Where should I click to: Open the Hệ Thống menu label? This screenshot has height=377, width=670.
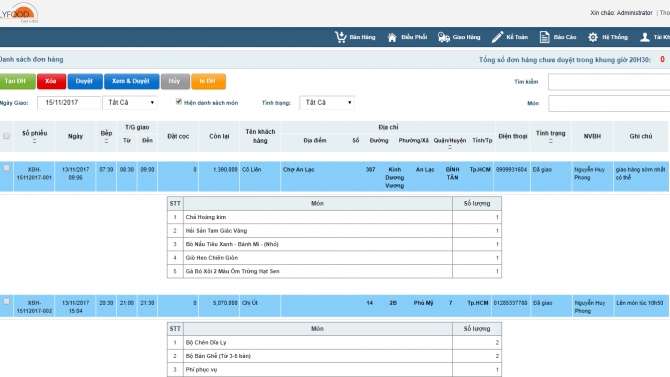[x=615, y=37]
